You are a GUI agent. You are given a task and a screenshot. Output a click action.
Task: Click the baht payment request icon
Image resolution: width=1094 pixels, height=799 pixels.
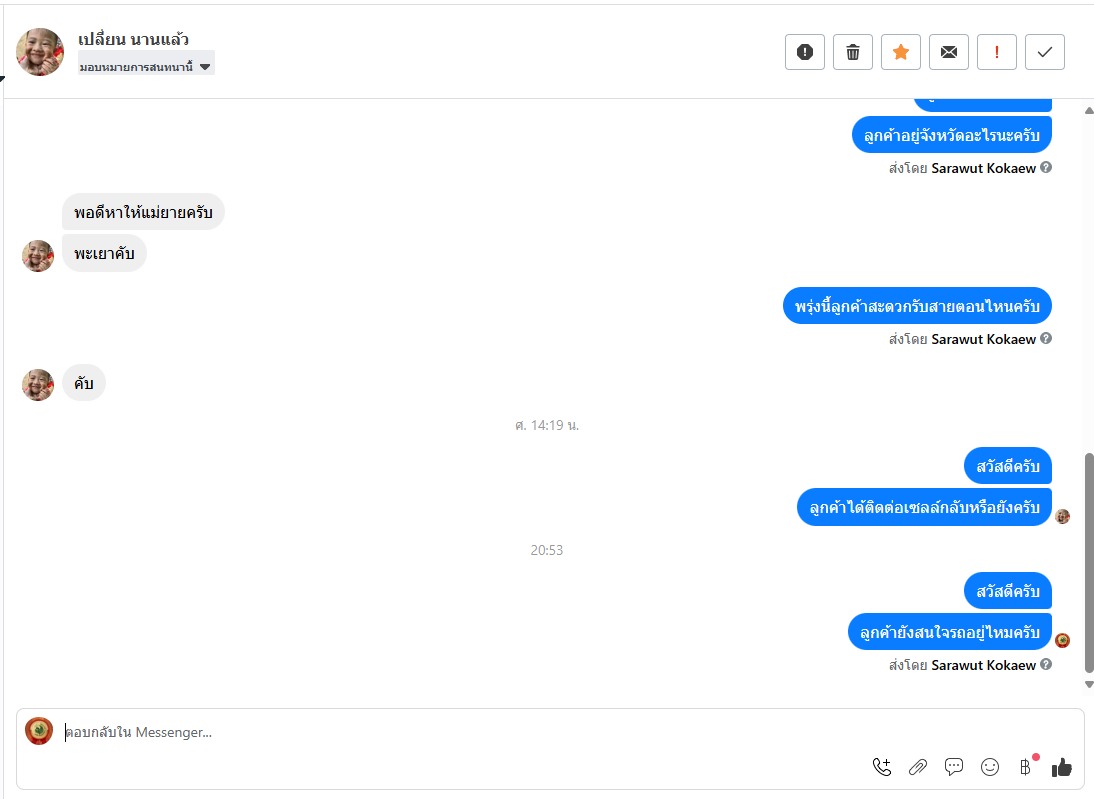(1026, 767)
